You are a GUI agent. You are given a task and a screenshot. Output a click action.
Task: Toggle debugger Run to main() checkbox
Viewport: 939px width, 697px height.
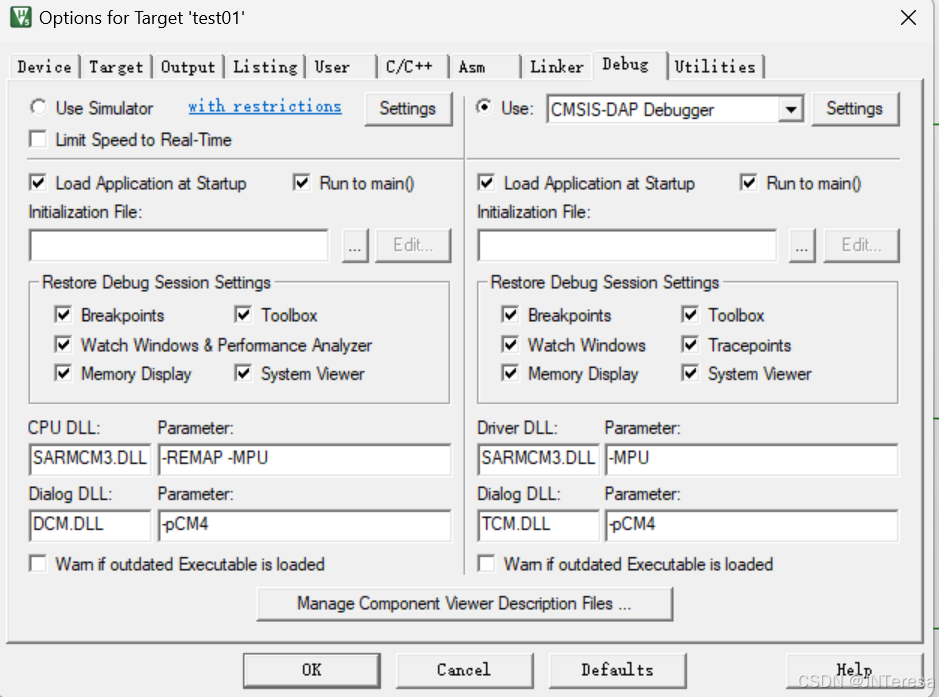[x=749, y=183]
